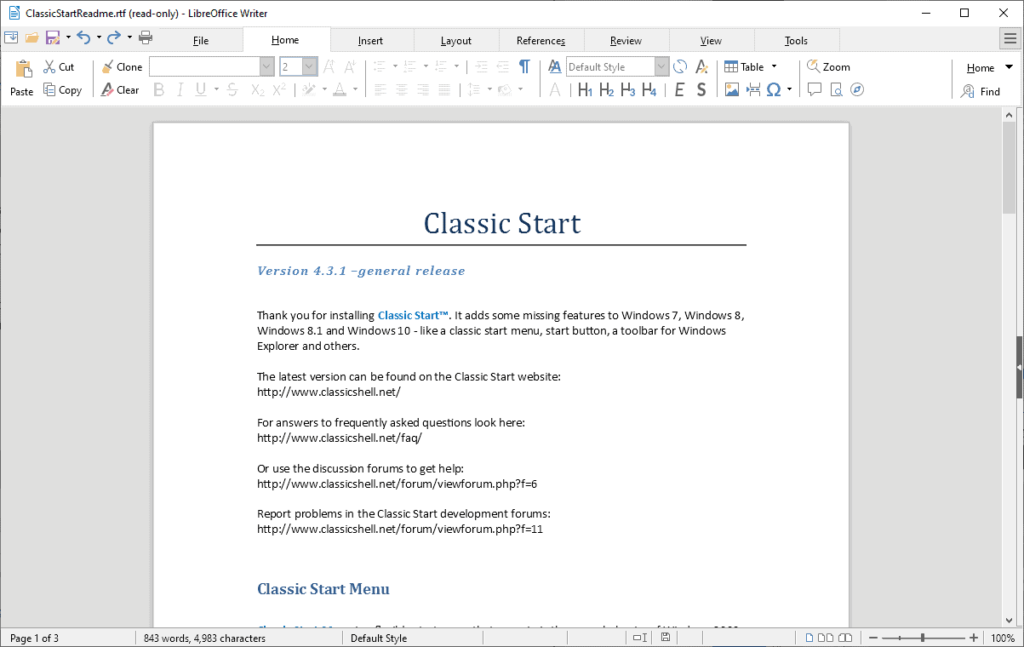Switch to the Insert tab
Screen dimensions: 1024x647
tap(371, 40)
